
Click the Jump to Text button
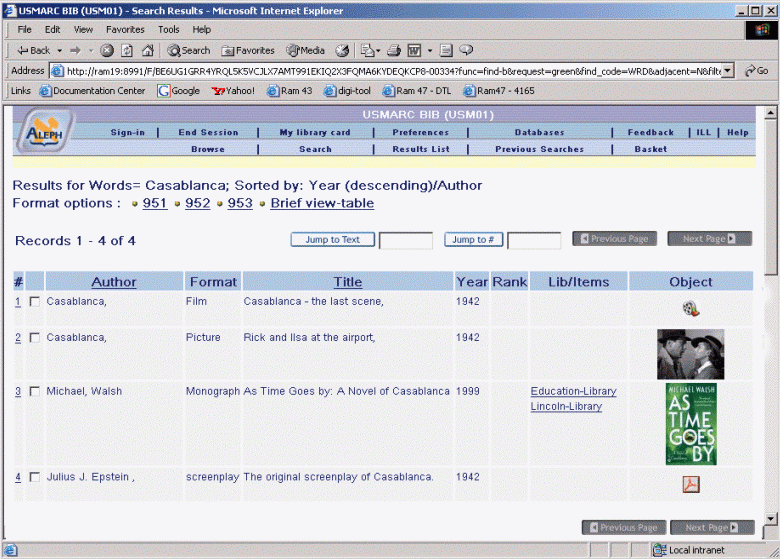(332, 240)
